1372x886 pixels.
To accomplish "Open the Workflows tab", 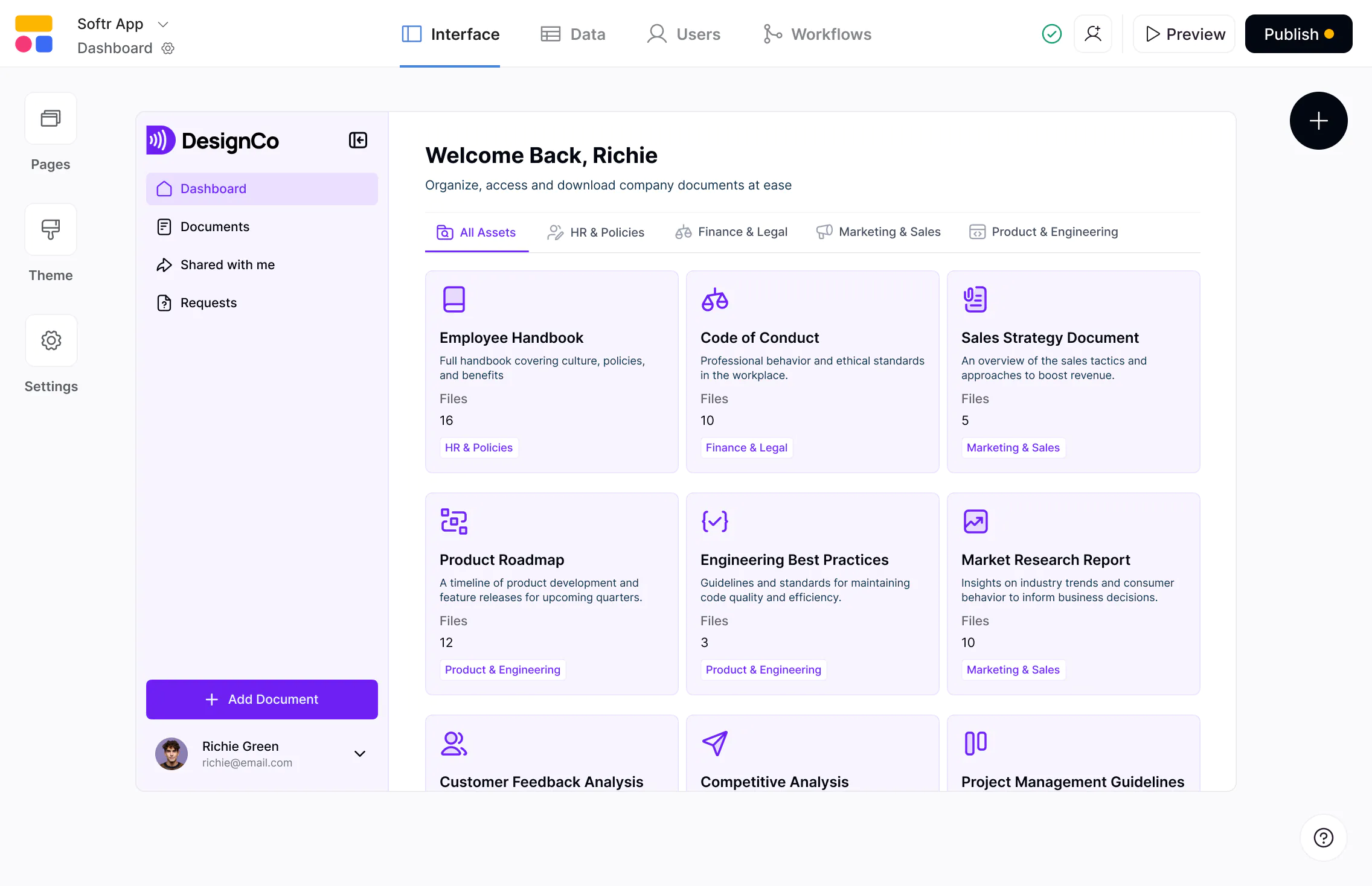I will click(816, 34).
